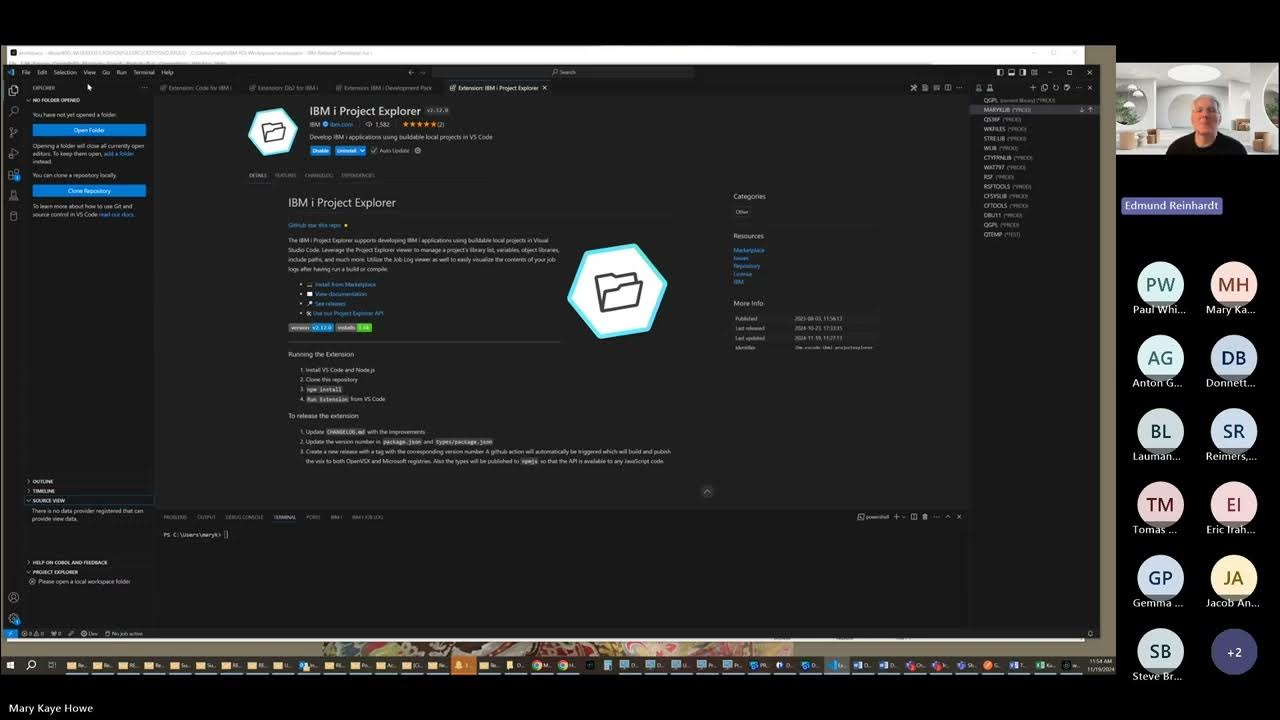Image resolution: width=1280 pixels, height=720 pixels.
Task: Click the Open Folder button
Action: 89,130
